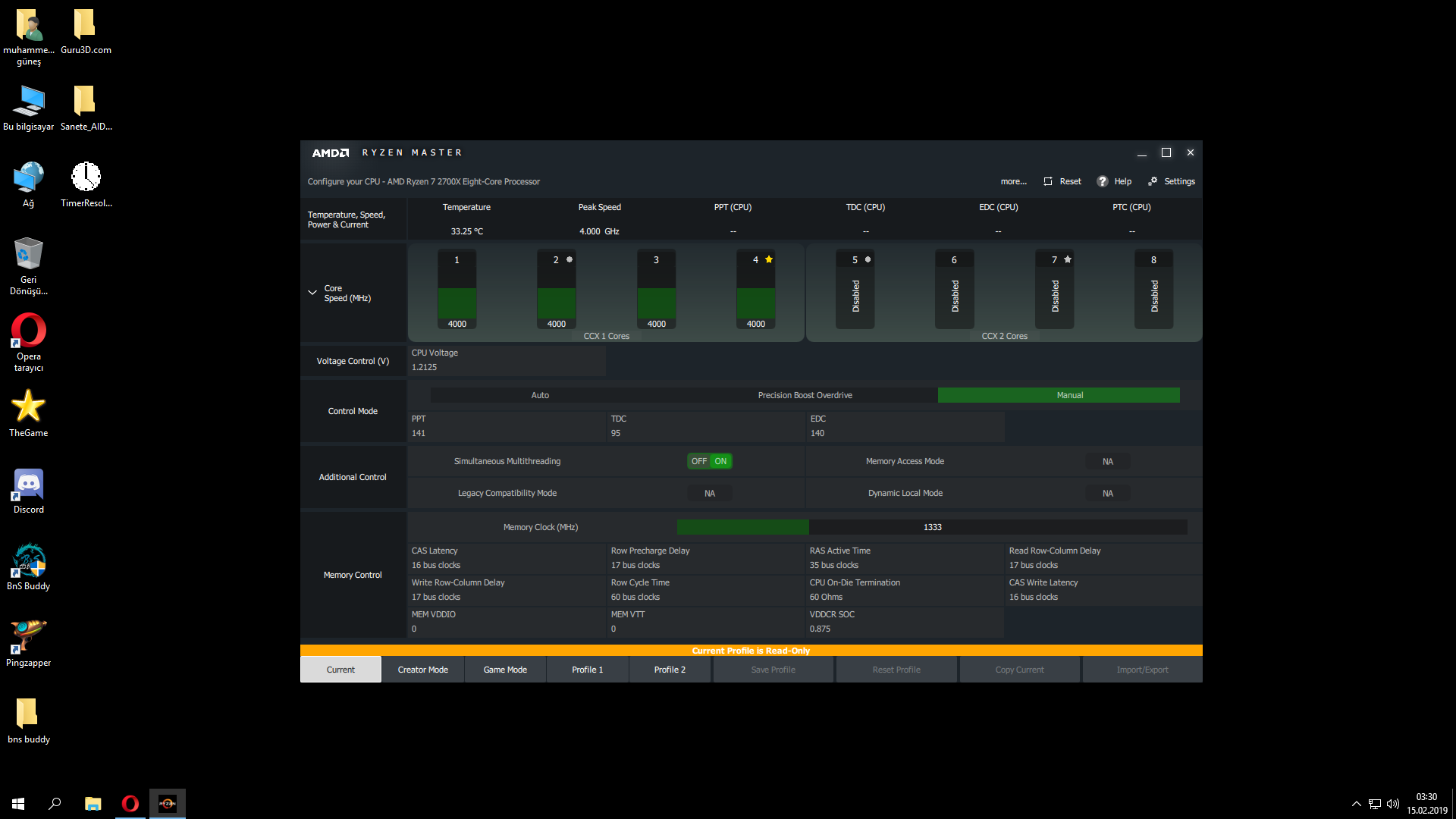Open Profile 1 tab
The width and height of the screenshot is (1456, 819).
pos(588,670)
